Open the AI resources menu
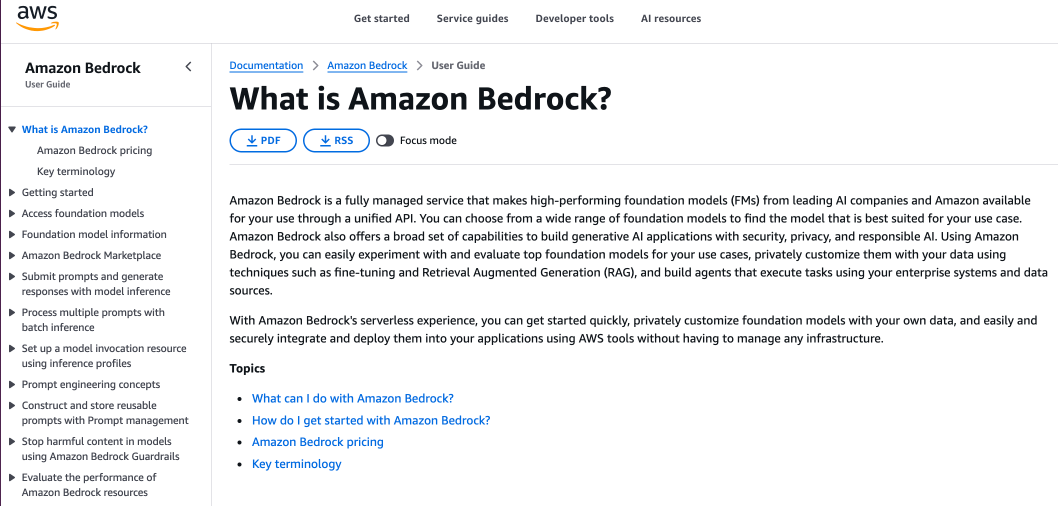The height and width of the screenshot is (506, 1058). 671,19
